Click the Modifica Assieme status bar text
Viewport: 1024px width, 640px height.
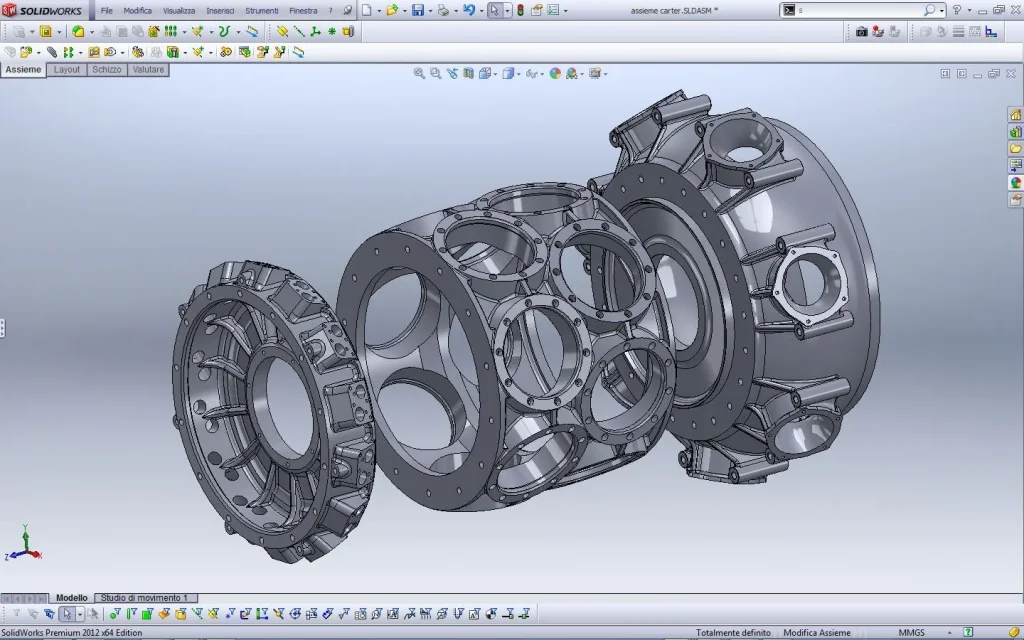click(x=816, y=633)
